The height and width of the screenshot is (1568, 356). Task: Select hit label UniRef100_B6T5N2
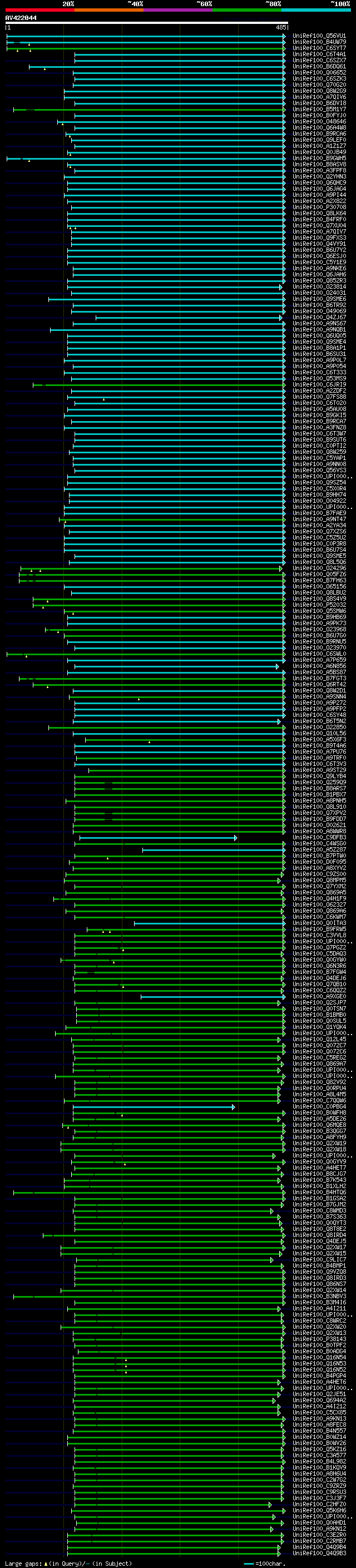point(319,721)
